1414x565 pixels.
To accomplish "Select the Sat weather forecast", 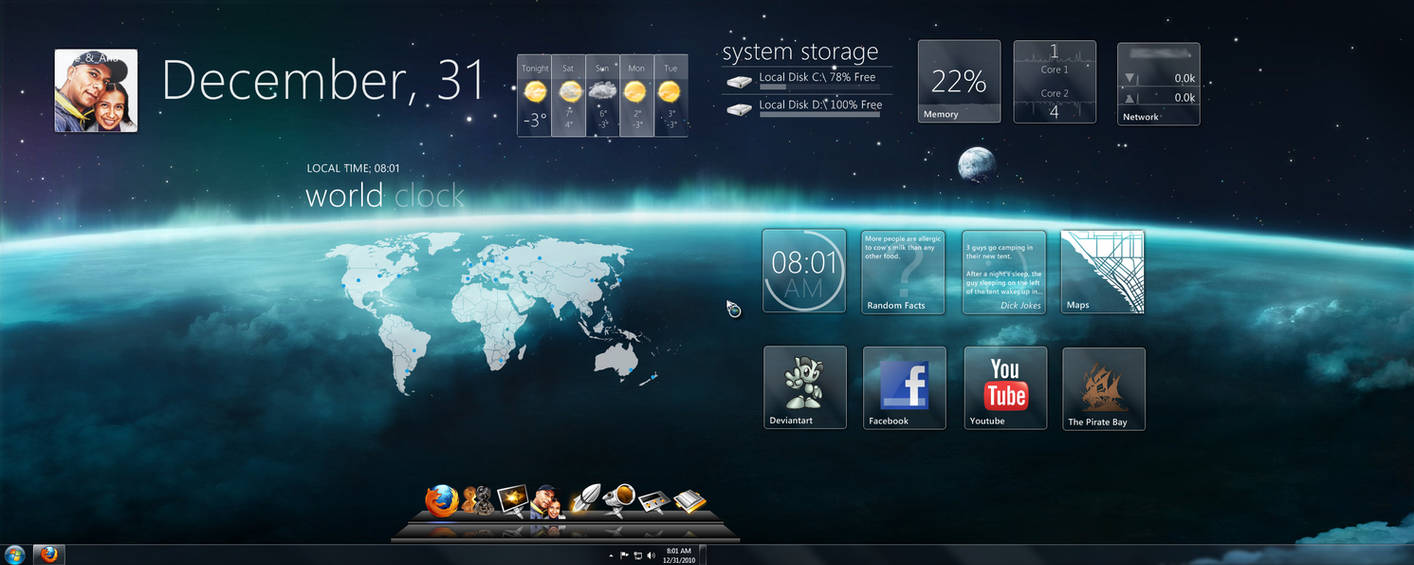I will coord(569,95).
